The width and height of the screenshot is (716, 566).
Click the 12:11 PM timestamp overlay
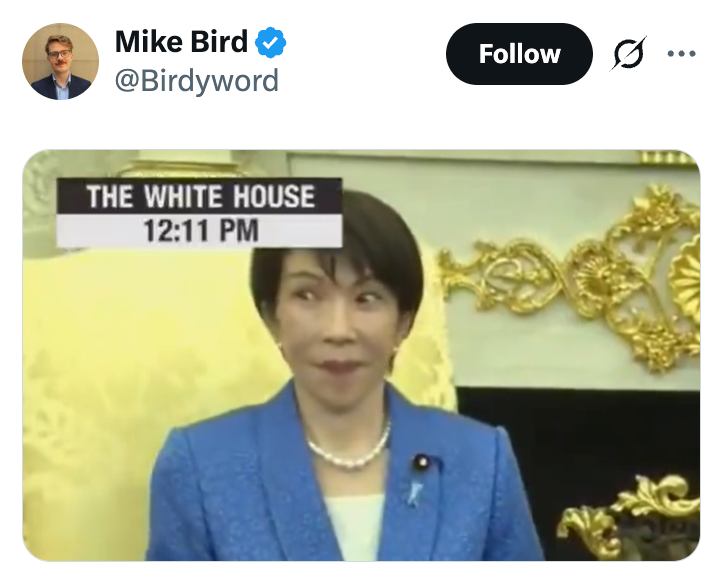tap(200, 231)
